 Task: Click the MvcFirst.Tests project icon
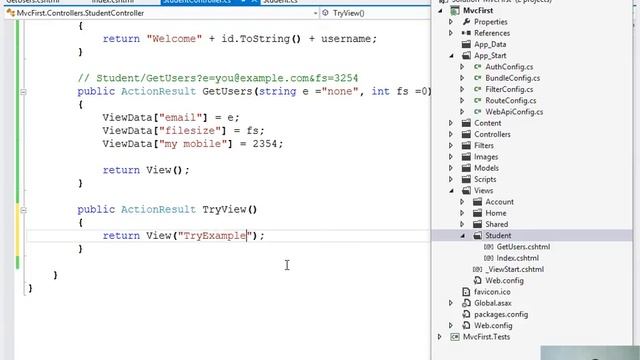click(455, 337)
